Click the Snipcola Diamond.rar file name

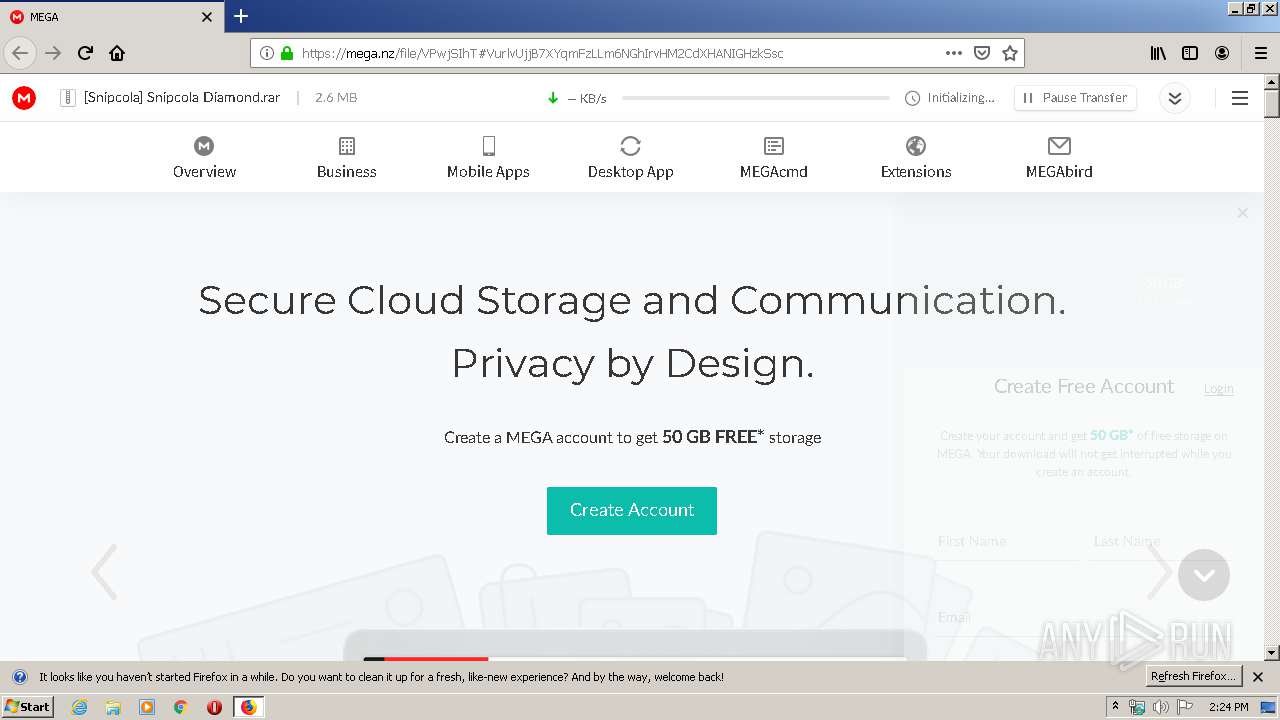click(182, 98)
